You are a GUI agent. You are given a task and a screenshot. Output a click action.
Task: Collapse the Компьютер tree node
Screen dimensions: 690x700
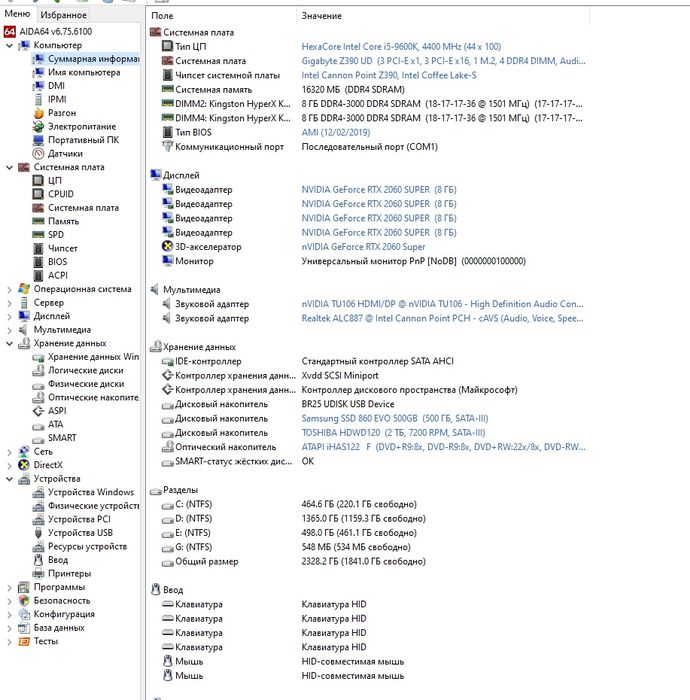tap(9, 46)
